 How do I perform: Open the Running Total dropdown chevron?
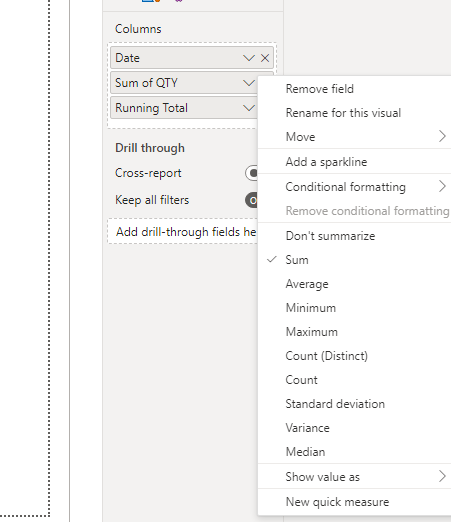(x=249, y=108)
